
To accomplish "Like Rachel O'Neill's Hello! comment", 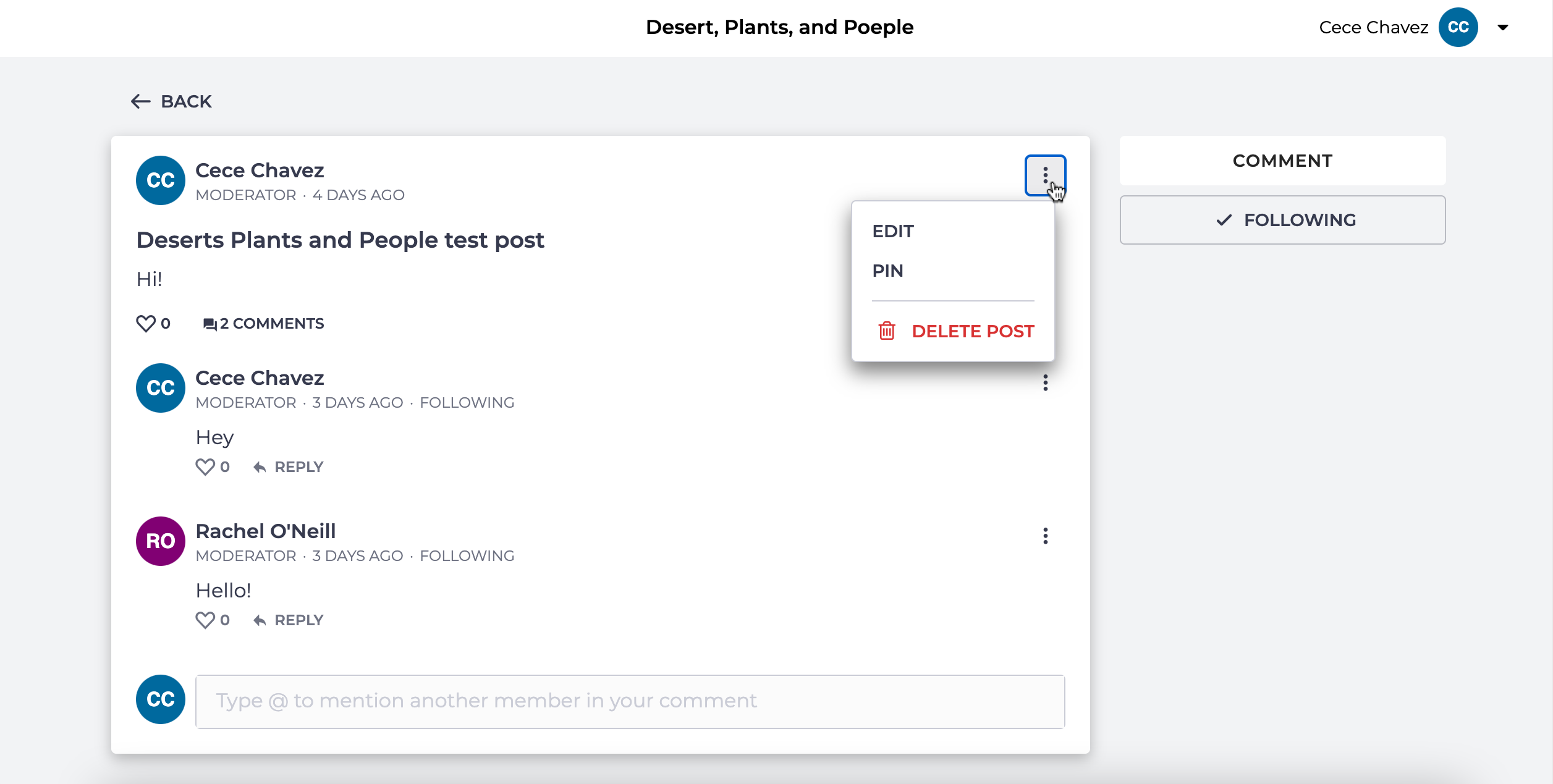I will [x=205, y=620].
